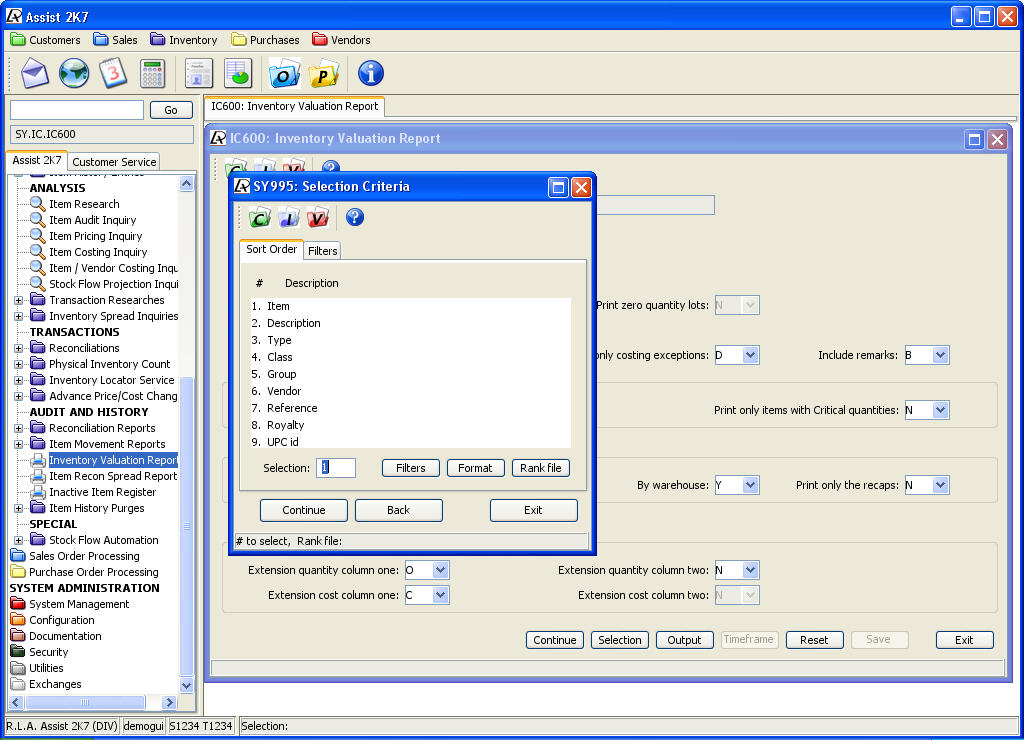Open the report chart toolbar icon

pyautogui.click(x=238, y=72)
